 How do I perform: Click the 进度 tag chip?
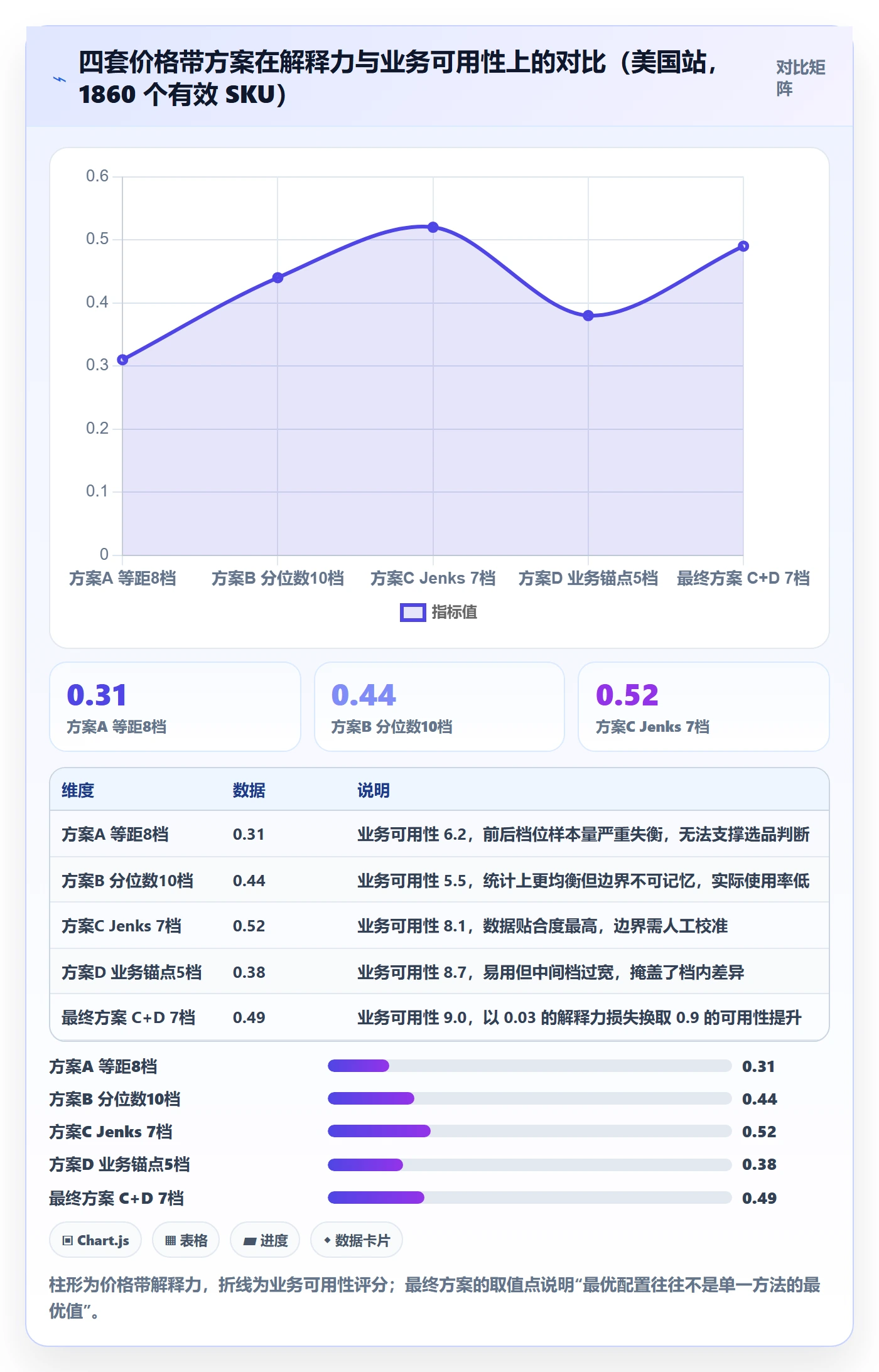click(265, 1240)
